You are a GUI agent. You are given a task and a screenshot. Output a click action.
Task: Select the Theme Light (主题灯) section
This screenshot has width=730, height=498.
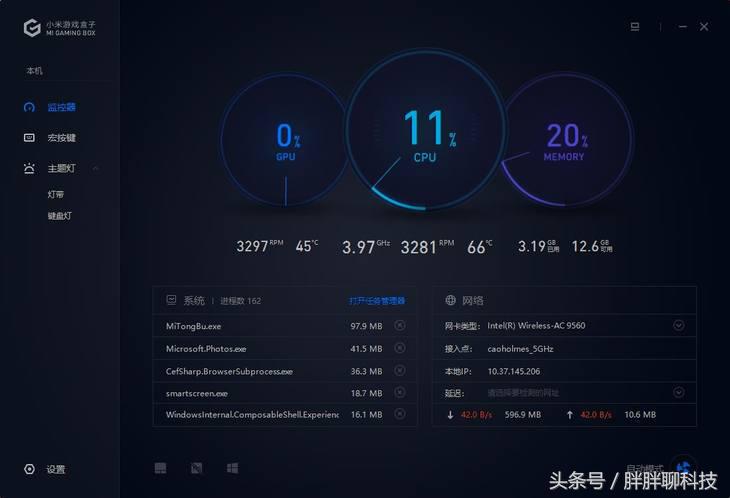tap(61, 168)
